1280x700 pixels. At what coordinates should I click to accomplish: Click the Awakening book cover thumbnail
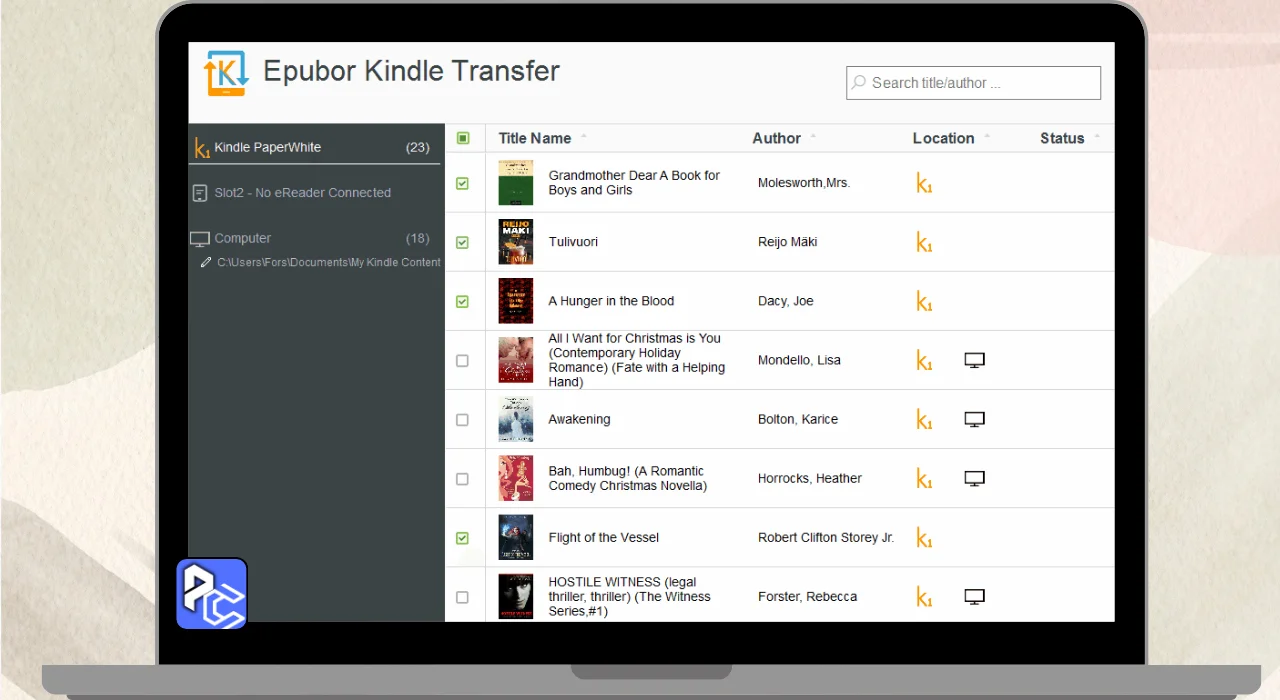516,419
